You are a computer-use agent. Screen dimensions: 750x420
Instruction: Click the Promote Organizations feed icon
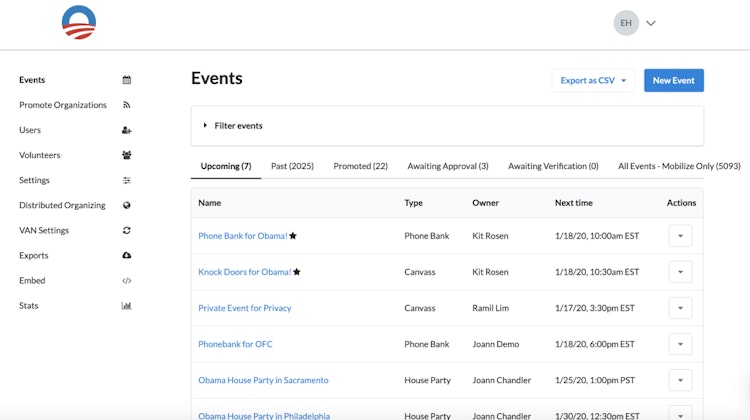pos(127,105)
